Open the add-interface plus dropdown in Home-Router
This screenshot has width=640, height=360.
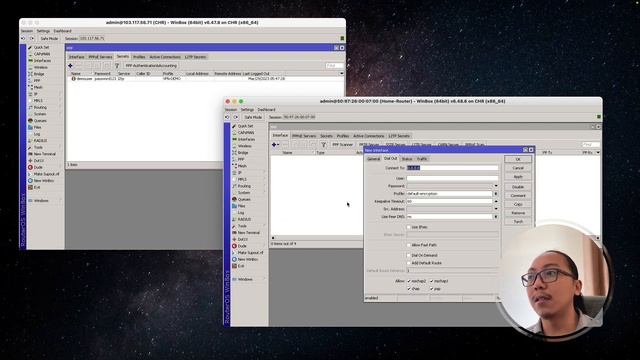[276, 144]
